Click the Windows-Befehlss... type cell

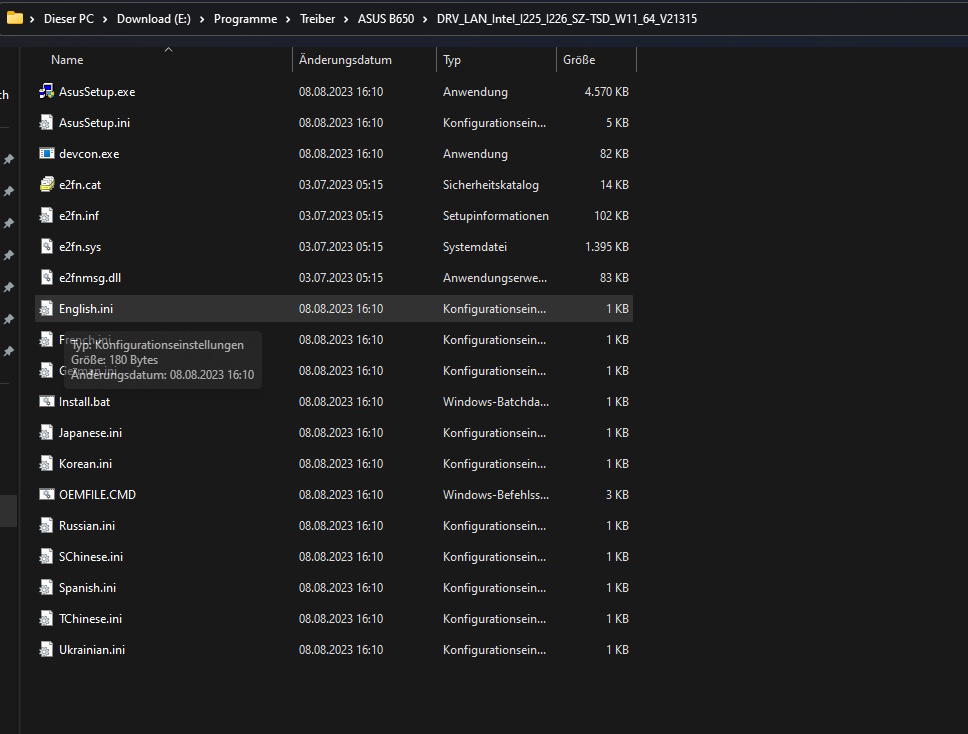(x=495, y=494)
